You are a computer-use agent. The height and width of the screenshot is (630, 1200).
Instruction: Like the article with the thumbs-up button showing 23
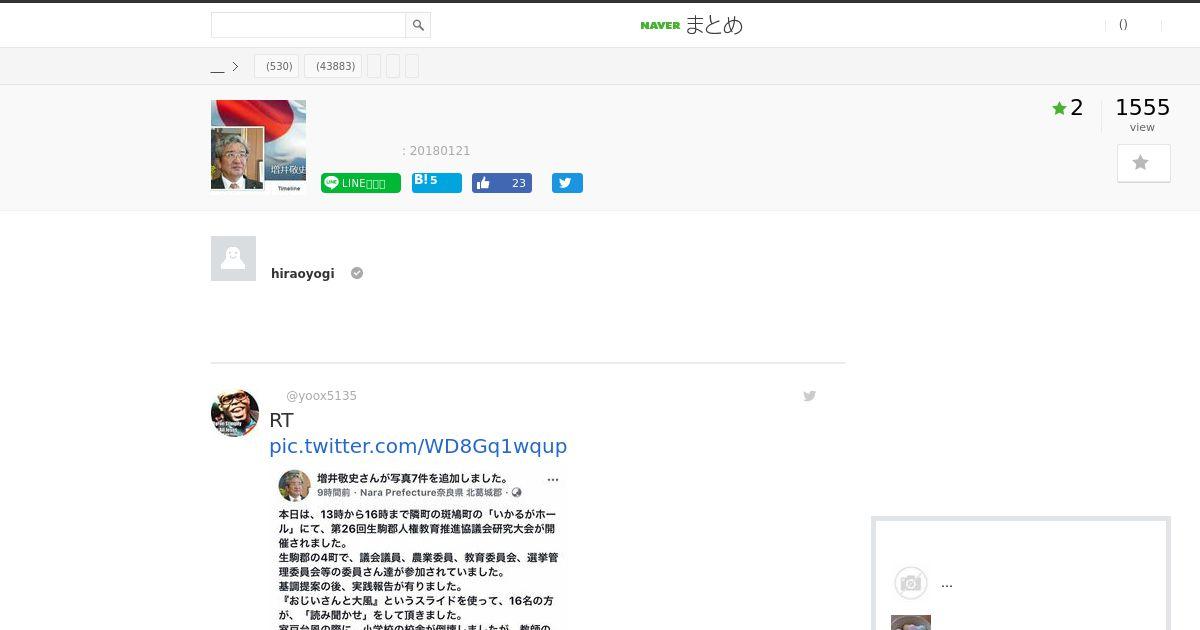[502, 183]
